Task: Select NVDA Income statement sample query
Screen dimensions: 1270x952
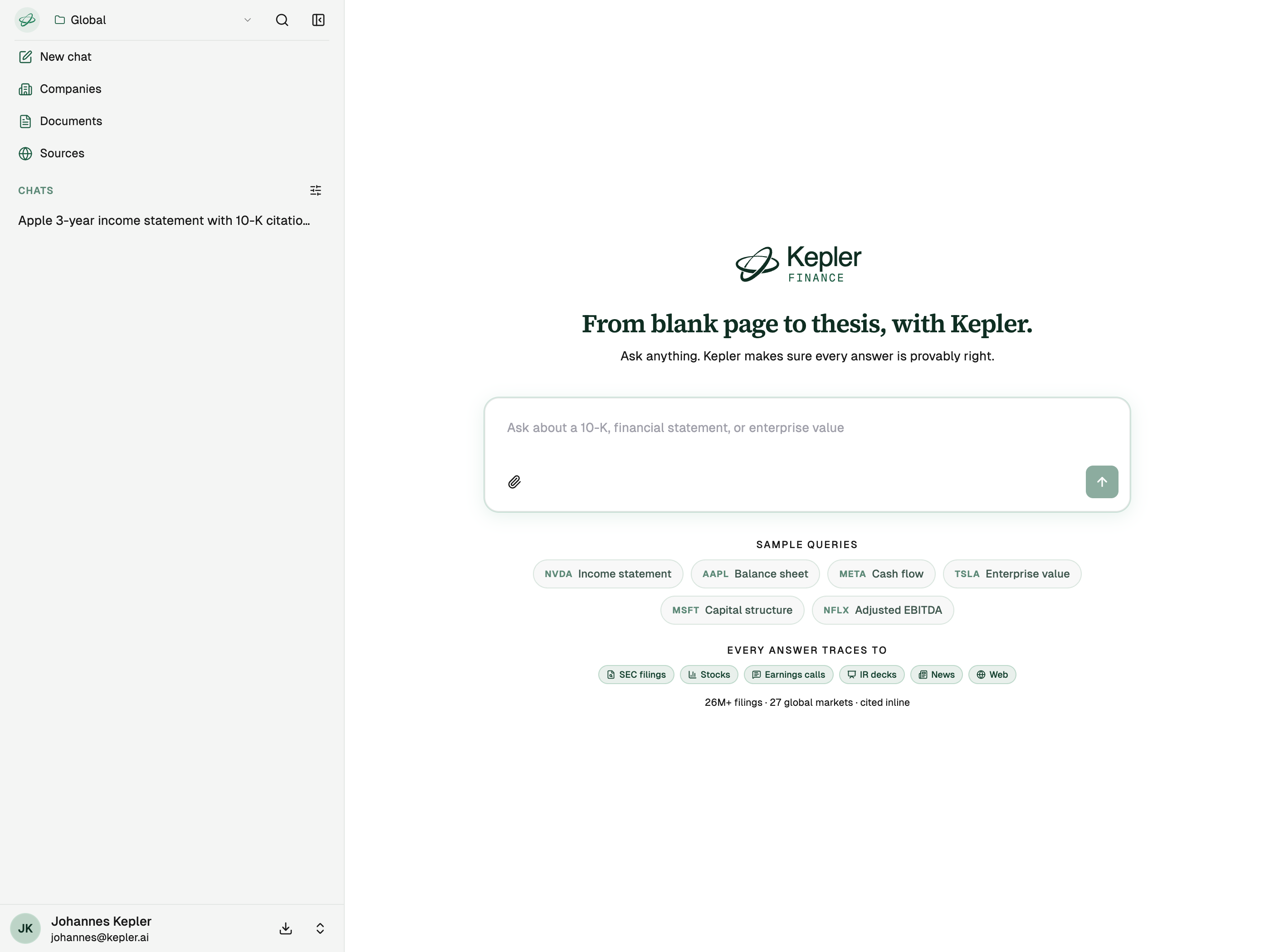Action: point(607,574)
